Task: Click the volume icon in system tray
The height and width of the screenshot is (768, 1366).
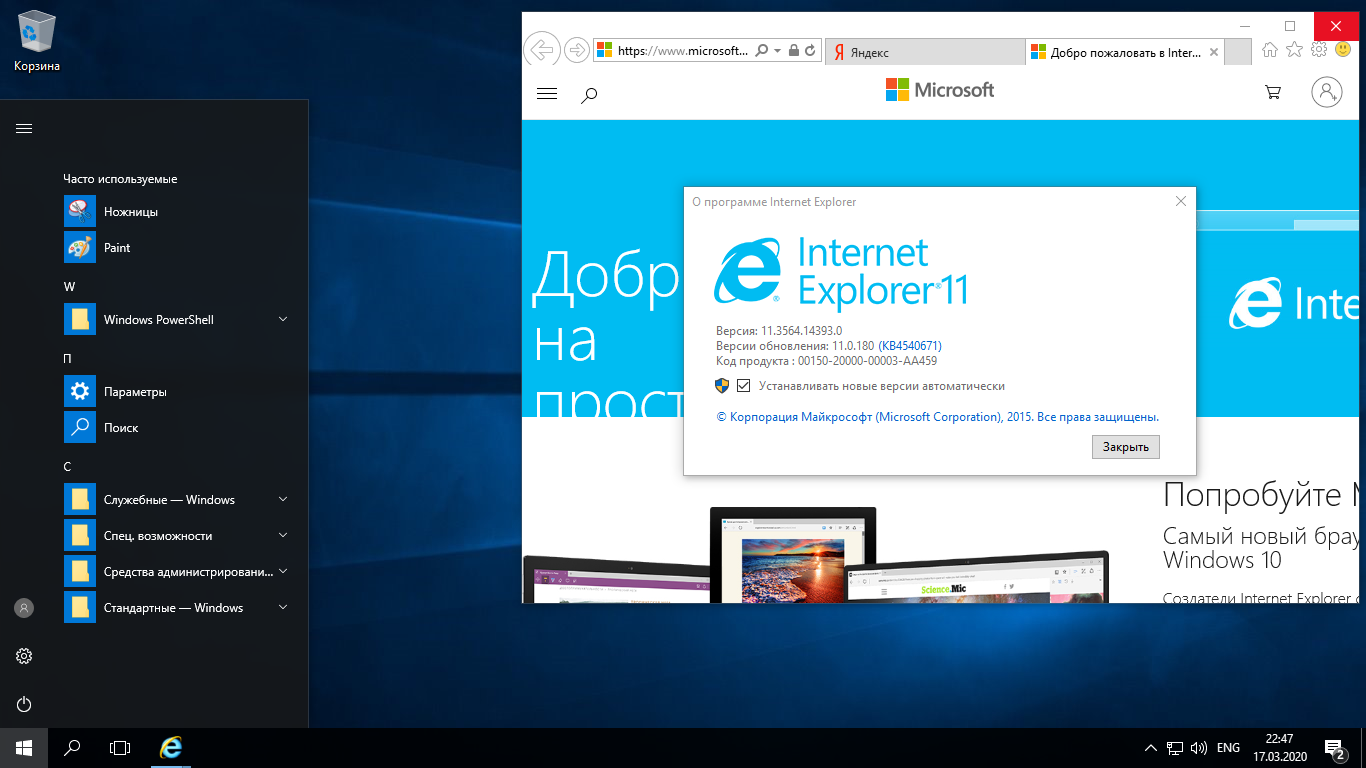Action: [x=1197, y=748]
